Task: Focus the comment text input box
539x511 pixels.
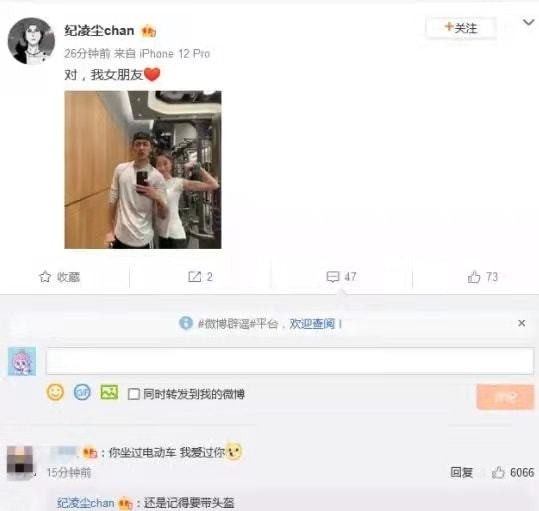Action: (290, 361)
